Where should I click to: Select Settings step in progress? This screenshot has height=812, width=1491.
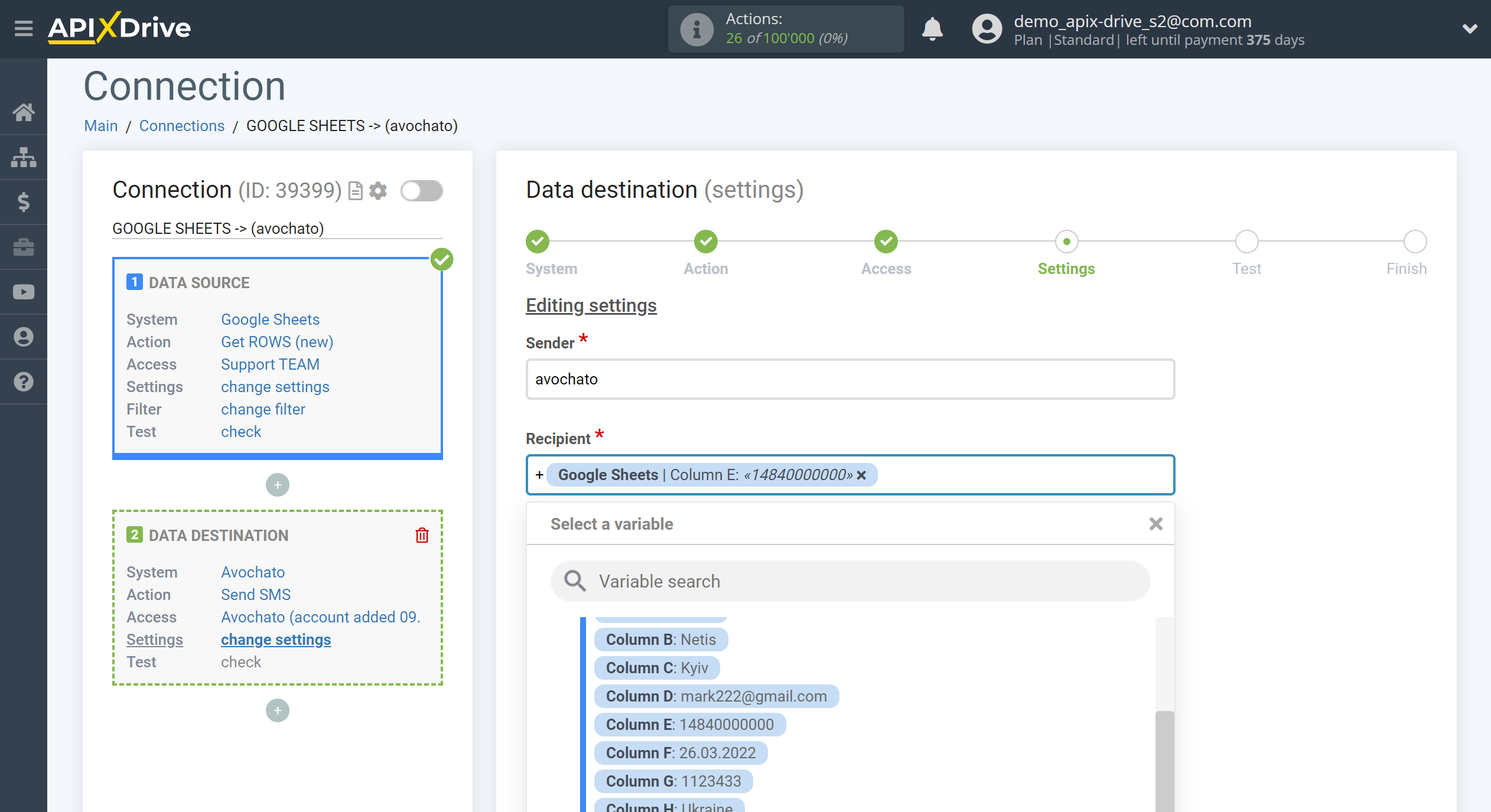1067,242
